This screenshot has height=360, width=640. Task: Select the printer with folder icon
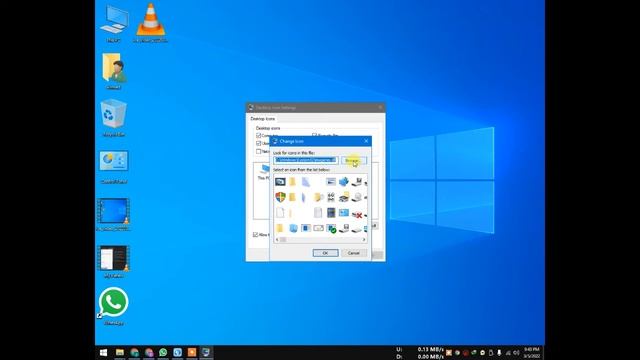pyautogui.click(x=344, y=197)
